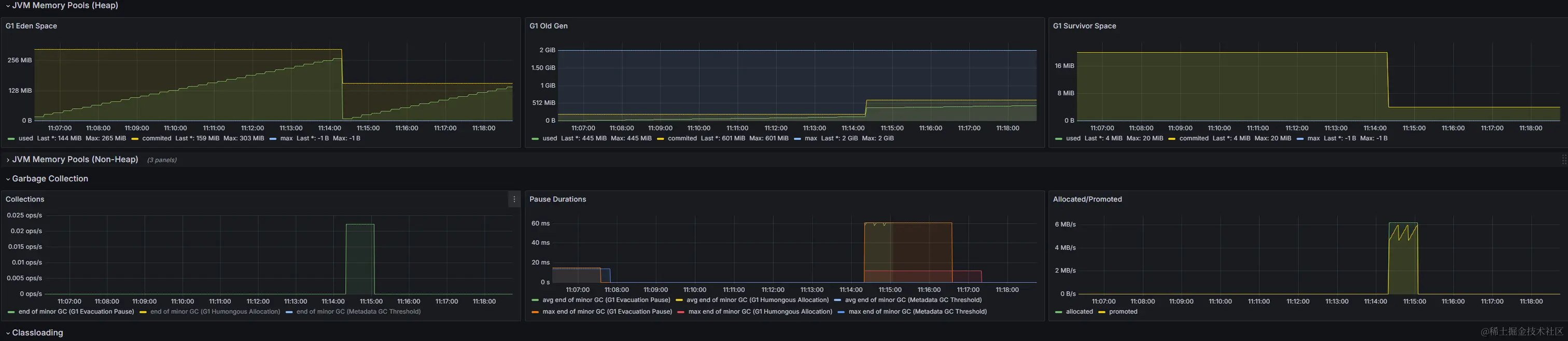
Task: Toggle 'max end of minor GC (G1 Humongous Allocation)' series
Action: click(x=760, y=311)
